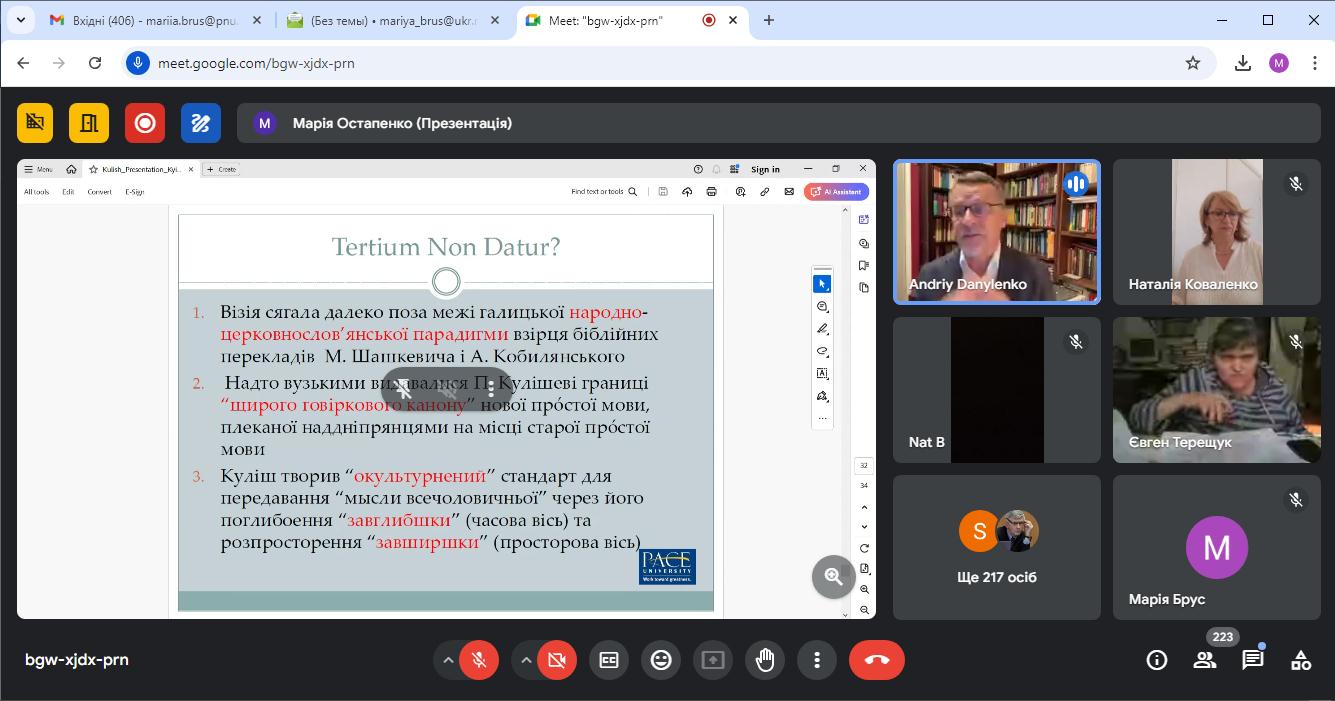Viewport: 1335px width, 701px height.
Task: Open meeting details info icon
Action: click(x=1157, y=660)
